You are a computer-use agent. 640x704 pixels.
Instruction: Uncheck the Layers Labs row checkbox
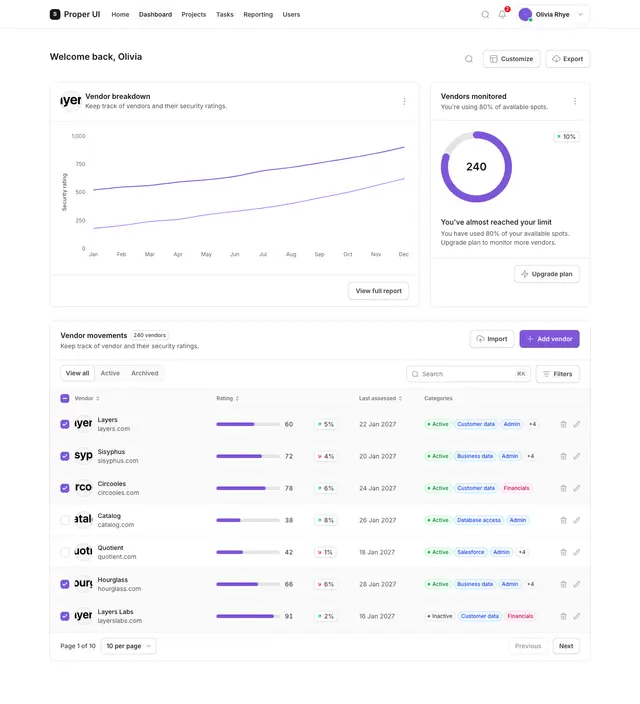[x=65, y=616]
